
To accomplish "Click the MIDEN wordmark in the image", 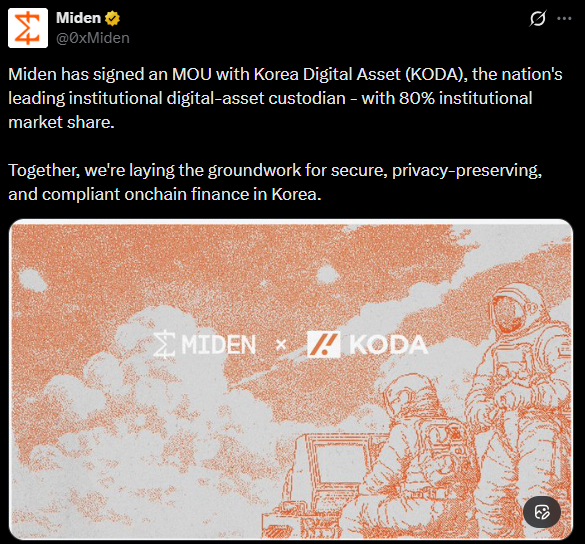I will [x=219, y=344].
